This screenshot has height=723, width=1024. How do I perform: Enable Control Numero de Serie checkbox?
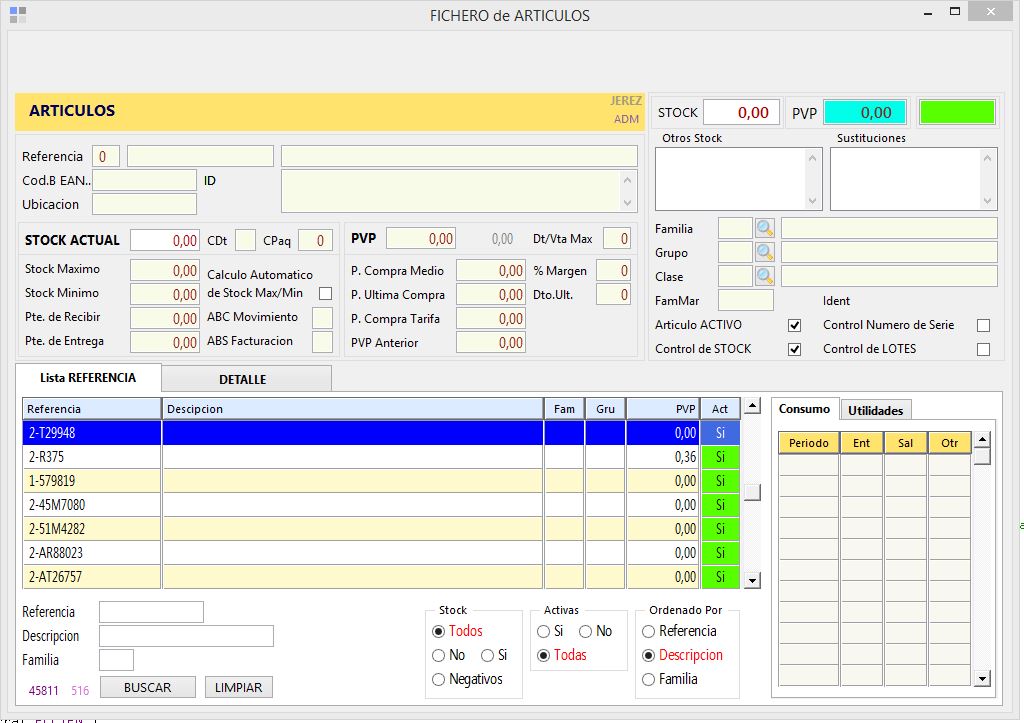pos(983,325)
